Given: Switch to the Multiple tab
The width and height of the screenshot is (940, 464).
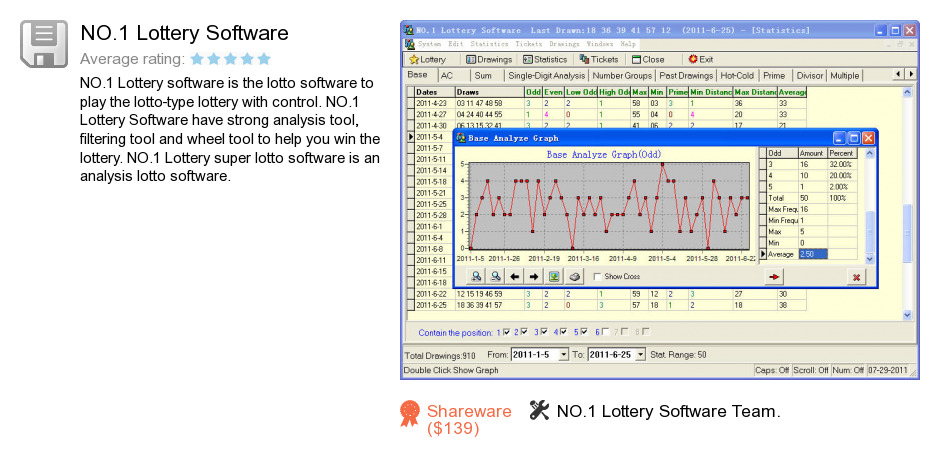Looking at the screenshot, I should tap(845, 76).
